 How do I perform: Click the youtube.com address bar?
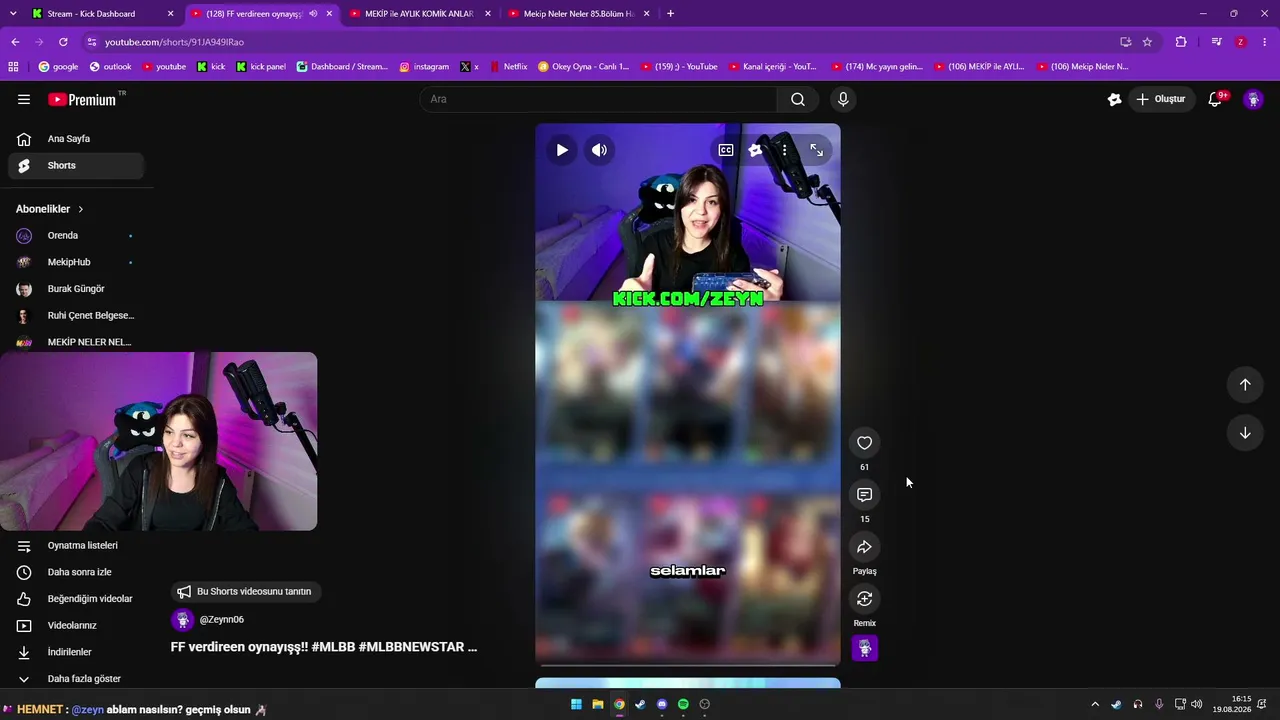point(600,42)
